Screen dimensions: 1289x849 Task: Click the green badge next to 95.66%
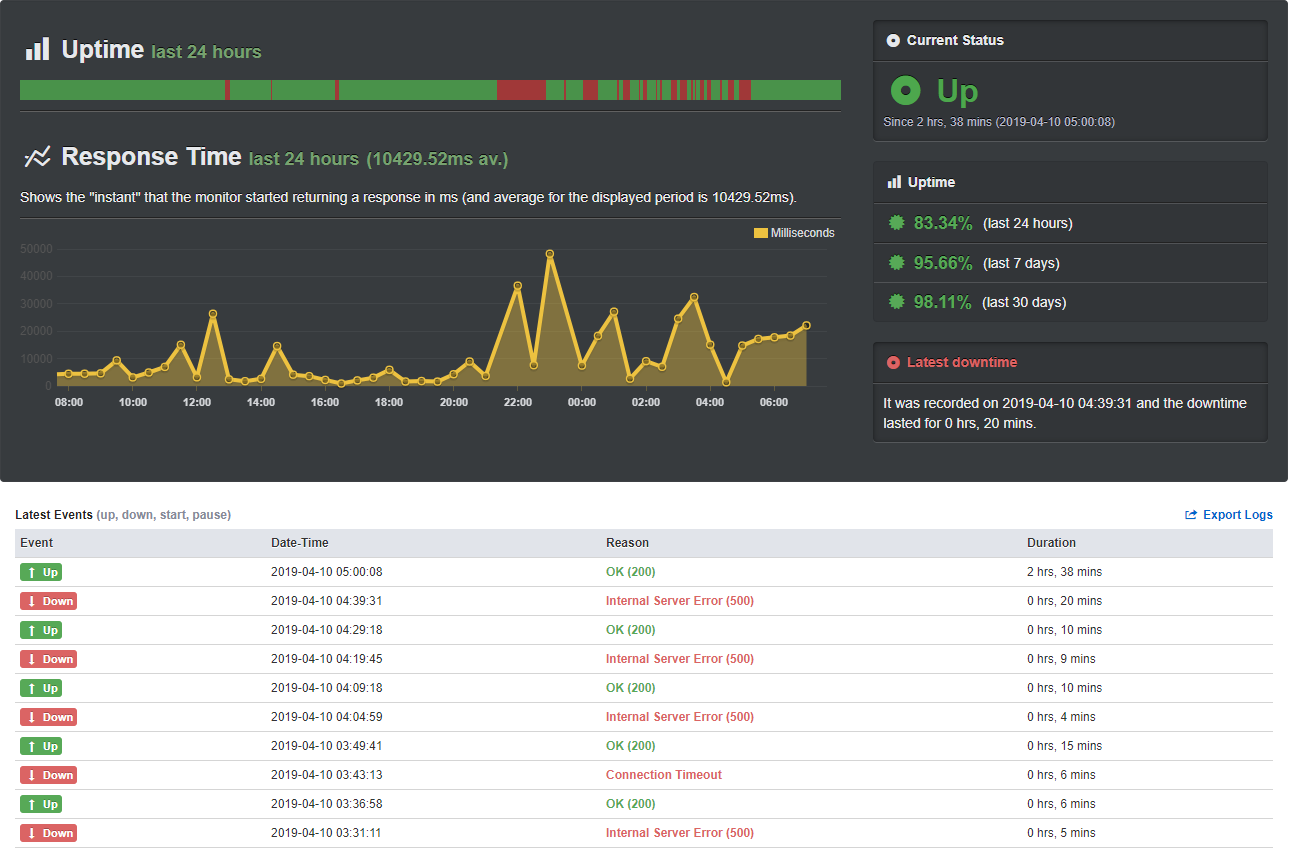pyautogui.click(x=897, y=263)
